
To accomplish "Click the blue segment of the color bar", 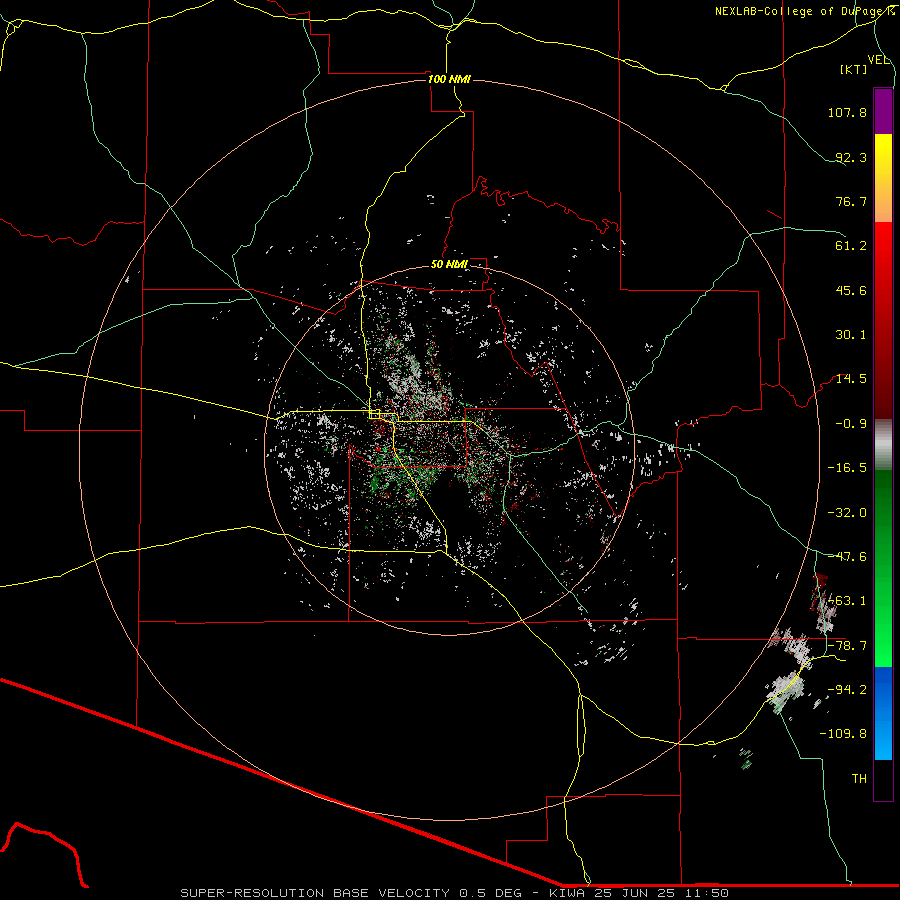I will (883, 713).
